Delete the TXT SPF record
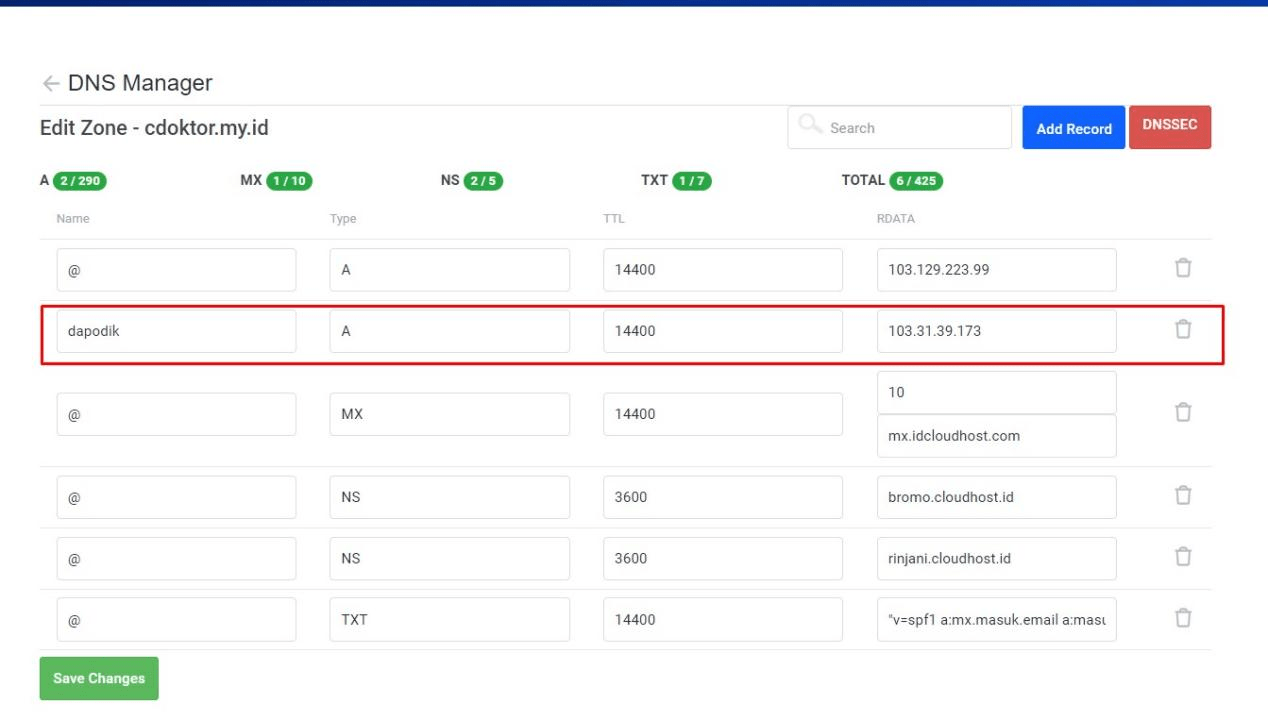This screenshot has height=720, width=1268. coord(1183,618)
